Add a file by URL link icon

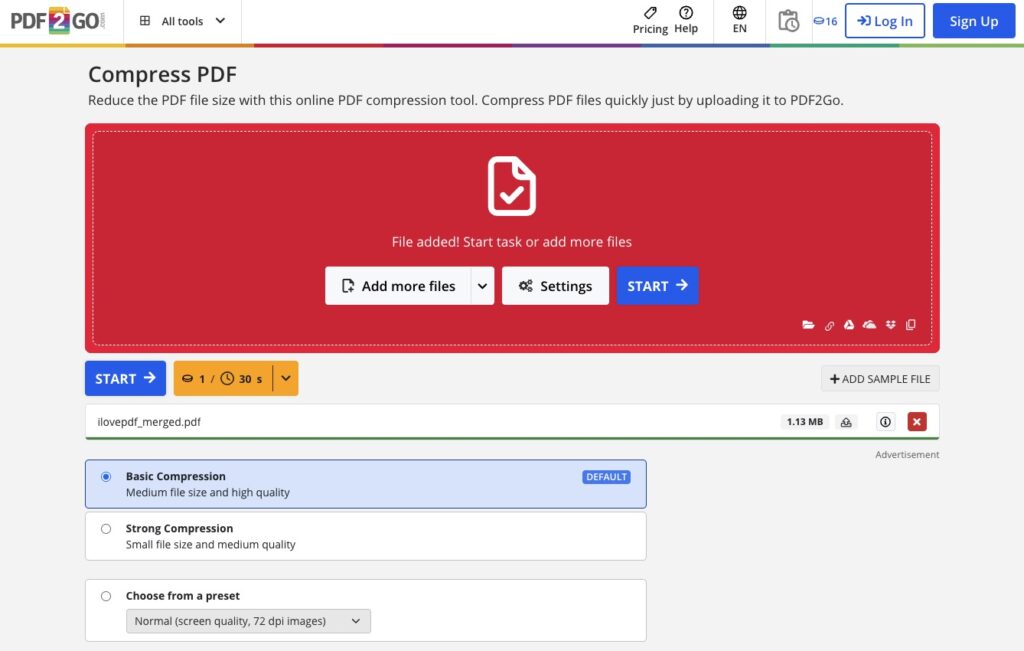point(829,325)
